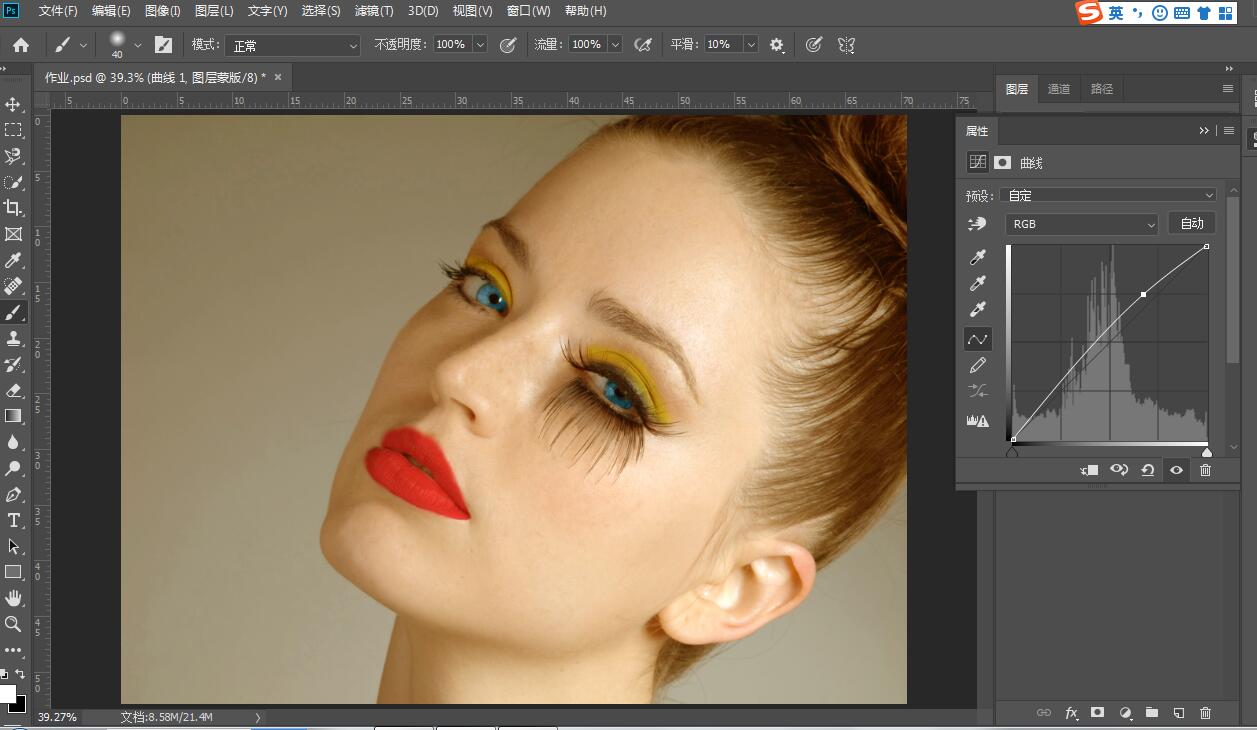The image size is (1257, 730).
Task: Delete the curves adjustment layer with trash icon
Action: (x=1205, y=470)
